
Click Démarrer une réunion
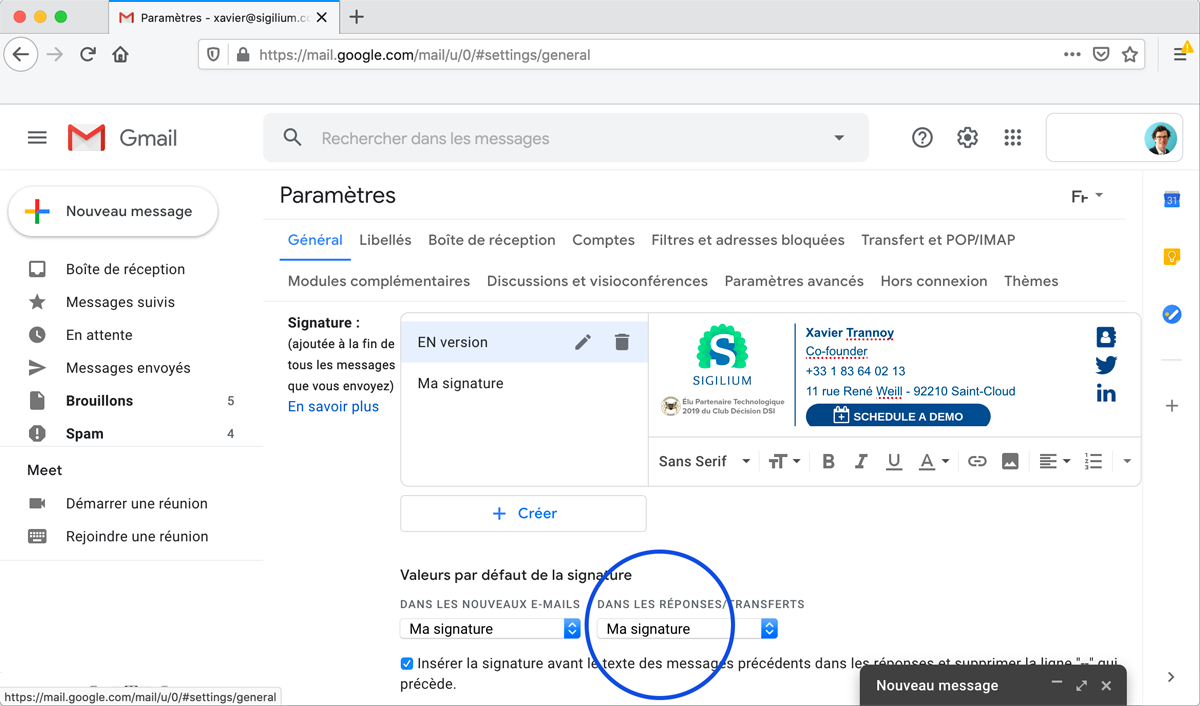(x=137, y=503)
